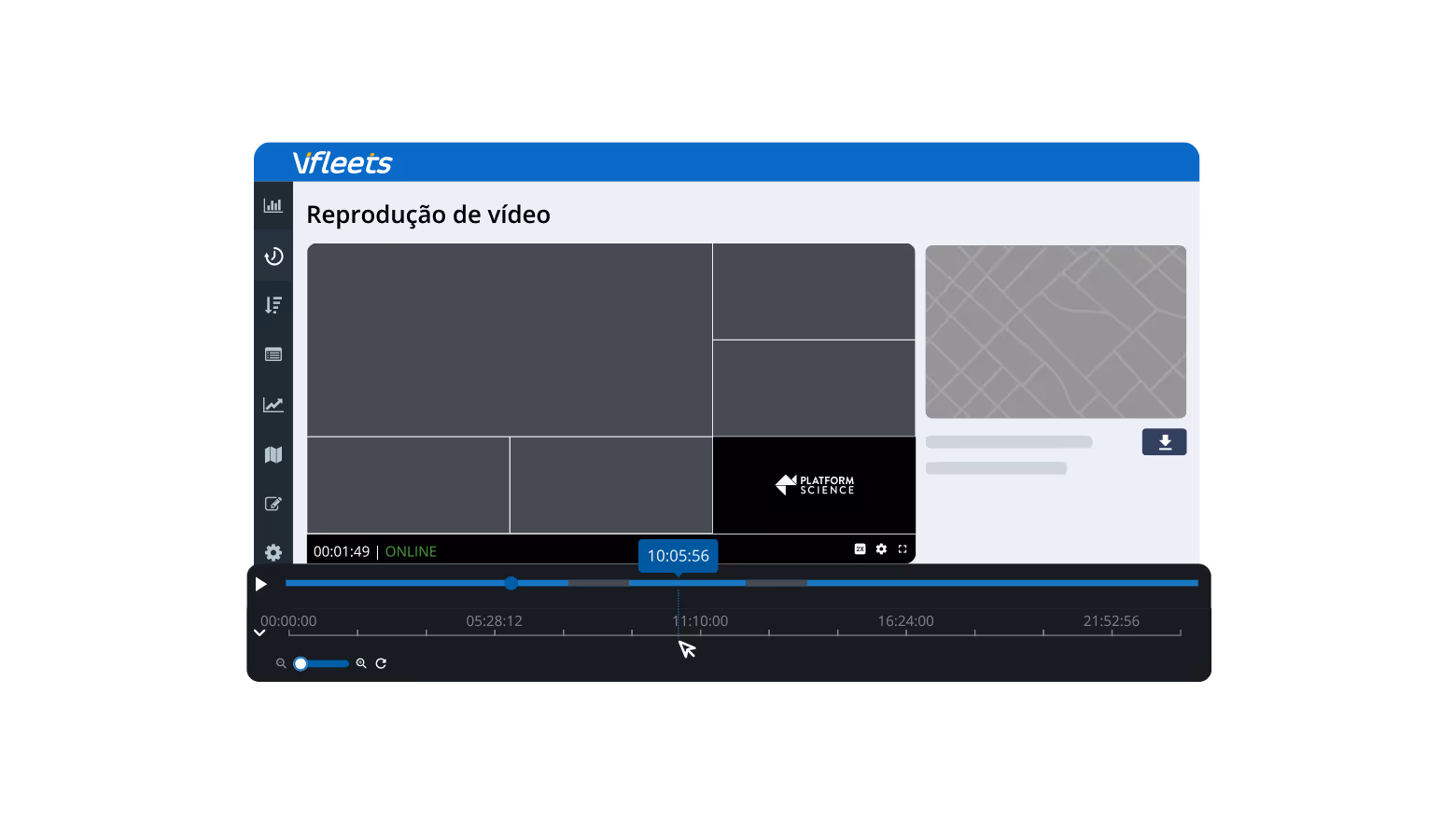Click the sort/events list icon in sidebar
The image size is (1456, 819).
pos(273,305)
